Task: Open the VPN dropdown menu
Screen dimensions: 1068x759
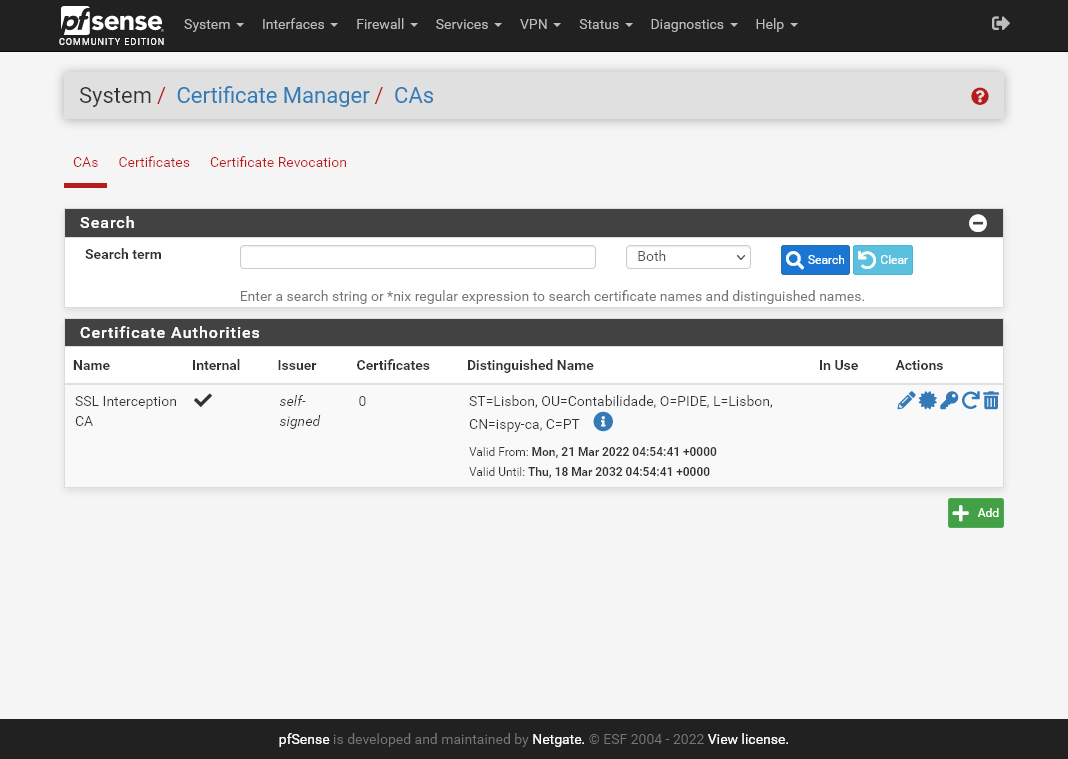Action: 540,24
